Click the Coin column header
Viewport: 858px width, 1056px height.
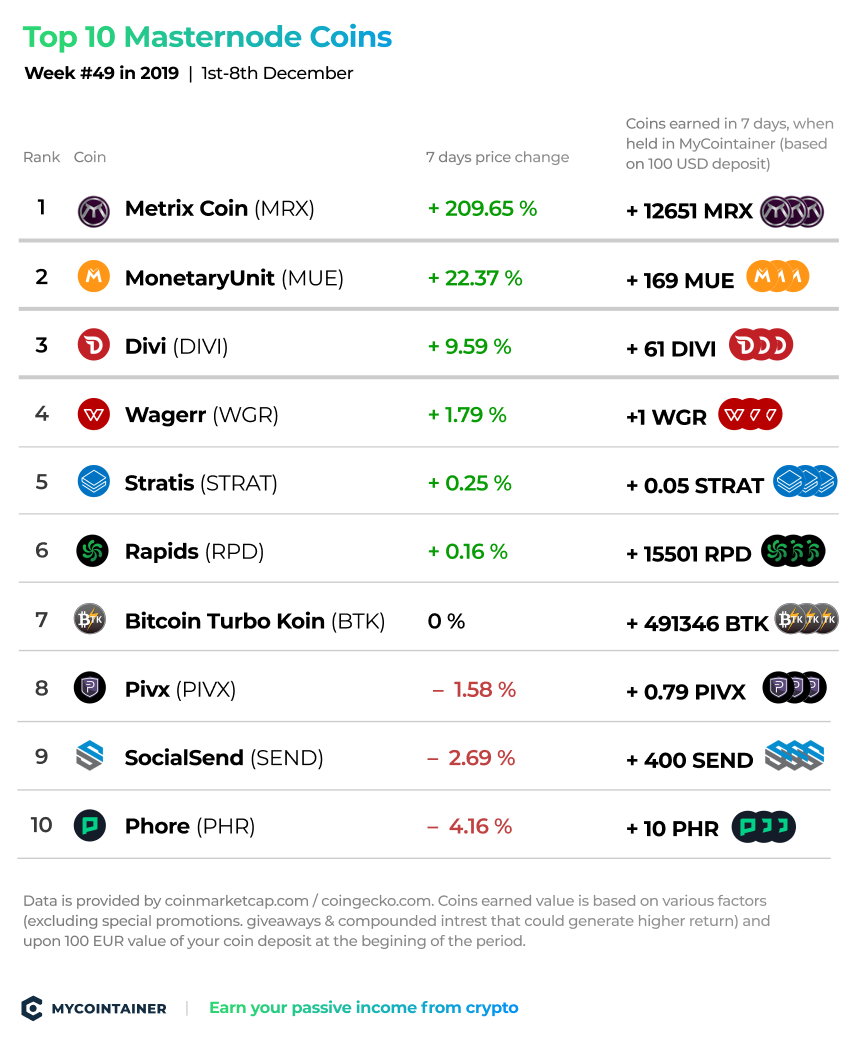point(90,157)
